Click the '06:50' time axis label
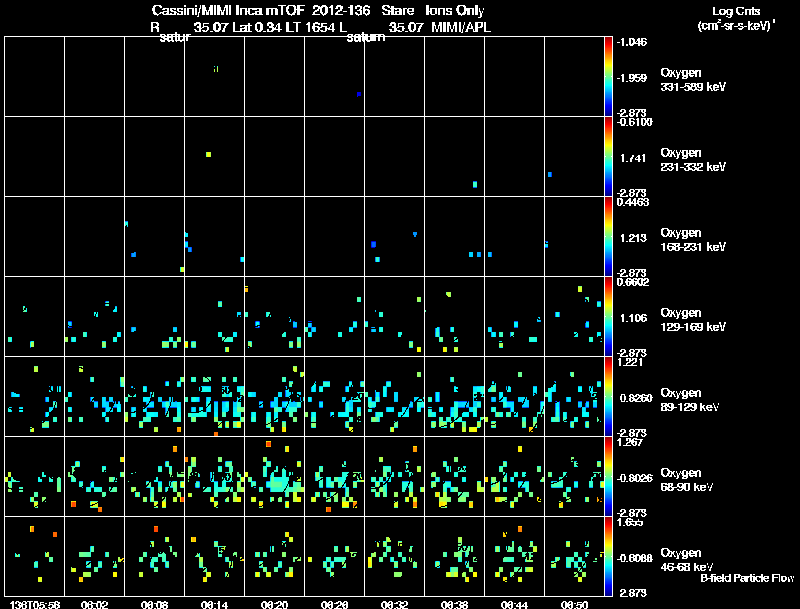The image size is (800, 609). click(574, 604)
